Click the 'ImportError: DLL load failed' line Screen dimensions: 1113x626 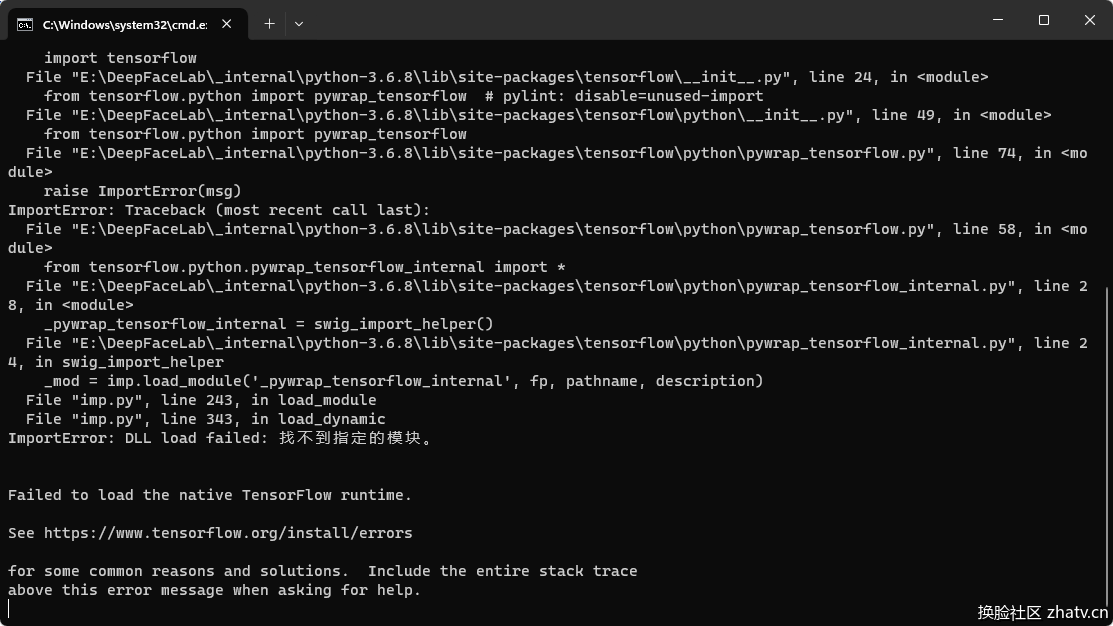[220, 438]
